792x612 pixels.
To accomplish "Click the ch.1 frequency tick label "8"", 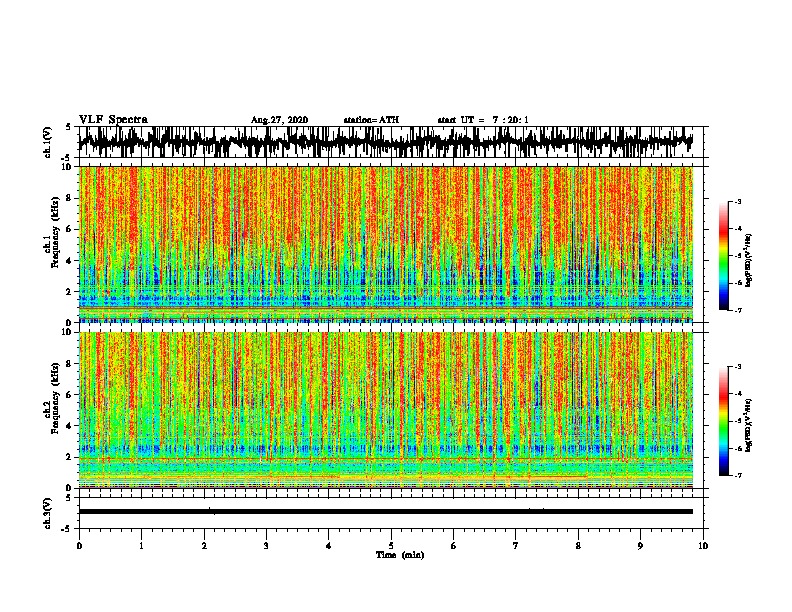I will click(x=70, y=198).
